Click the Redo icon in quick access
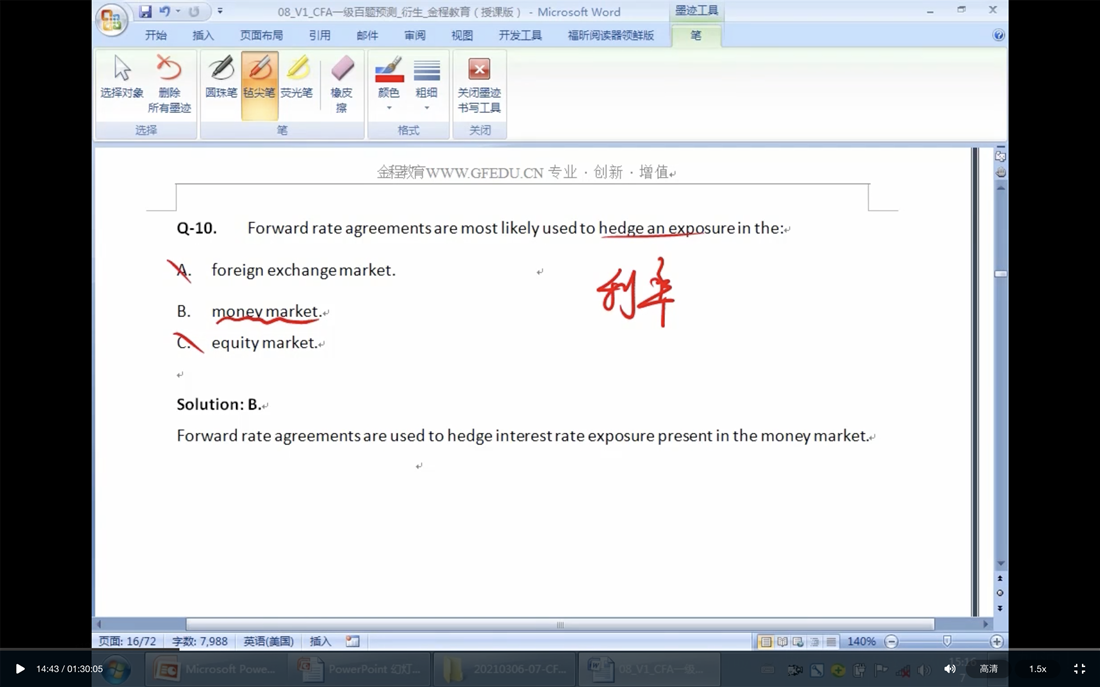 tap(194, 11)
